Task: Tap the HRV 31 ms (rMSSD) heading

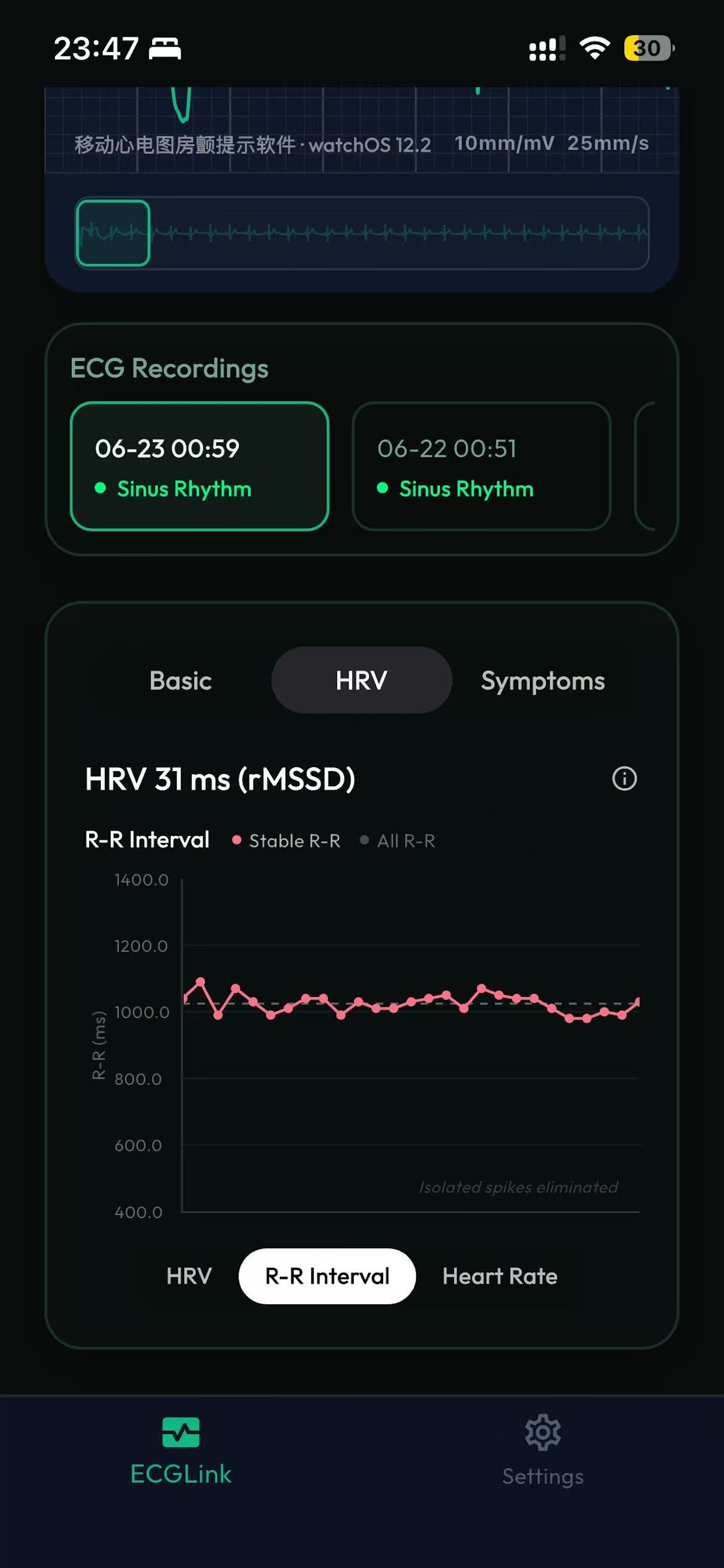Action: coord(220,779)
